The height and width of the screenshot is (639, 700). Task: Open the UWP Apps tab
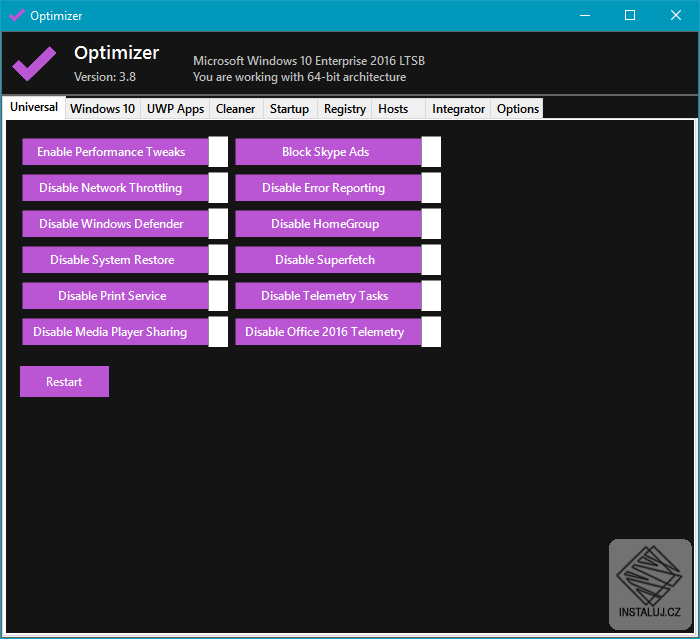175,109
